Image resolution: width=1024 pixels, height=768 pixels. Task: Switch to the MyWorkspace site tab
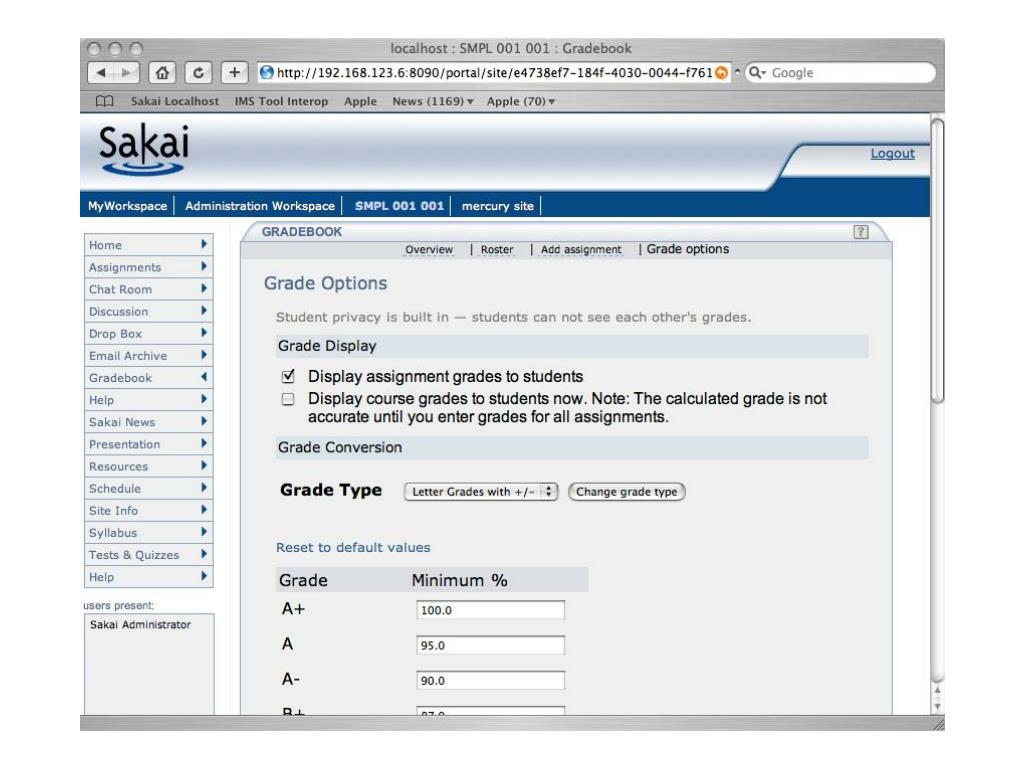[127, 206]
